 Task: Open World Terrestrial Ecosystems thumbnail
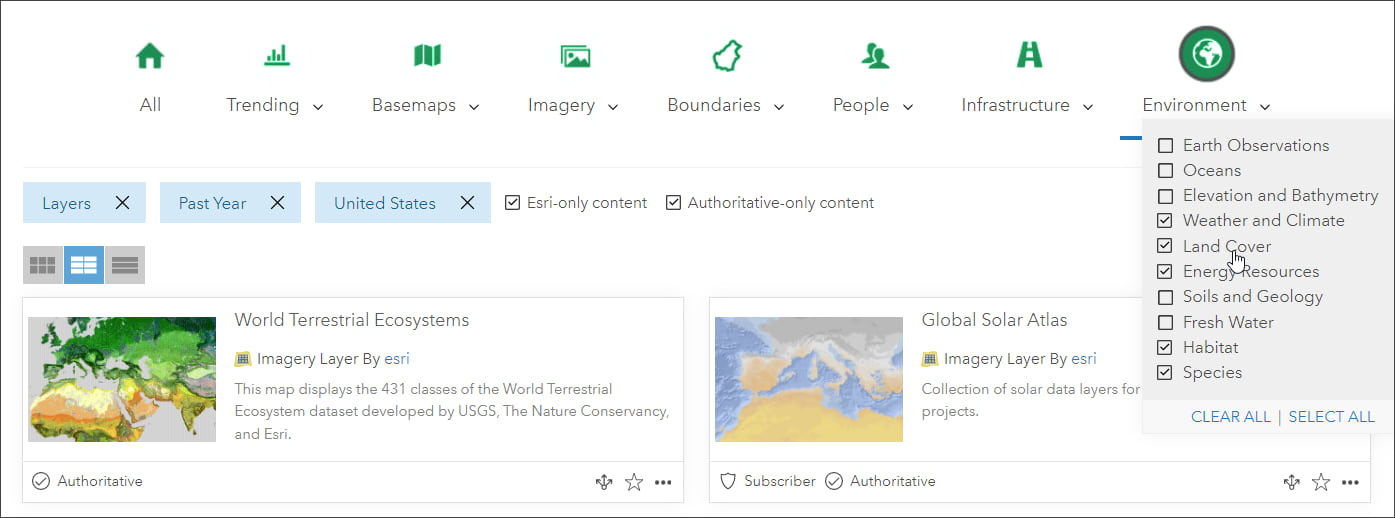pyautogui.click(x=122, y=380)
